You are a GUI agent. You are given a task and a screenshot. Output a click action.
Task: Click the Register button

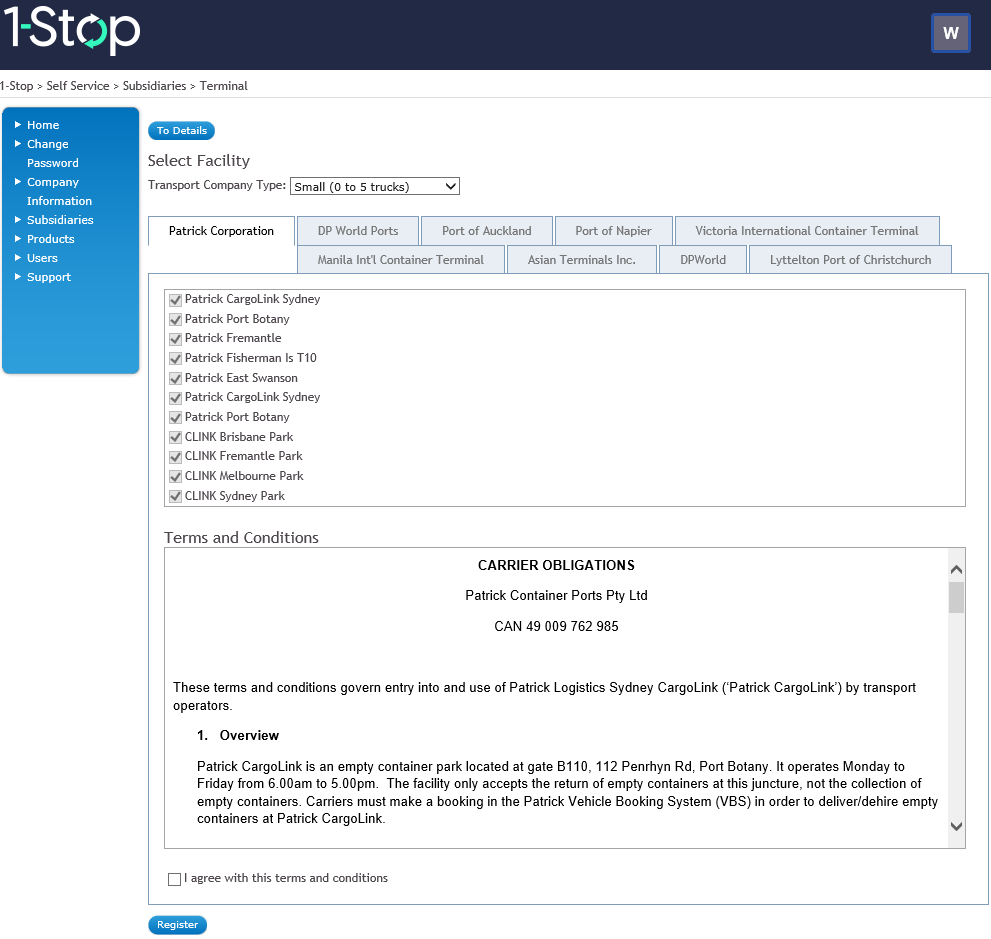[x=178, y=924]
